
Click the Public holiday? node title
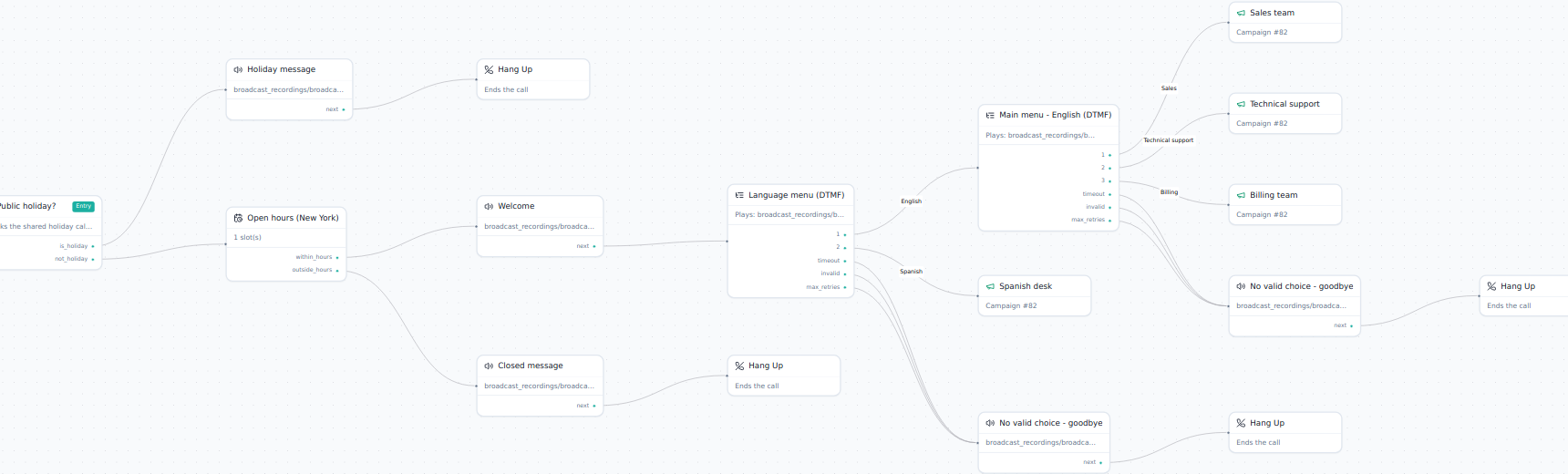tap(27, 206)
